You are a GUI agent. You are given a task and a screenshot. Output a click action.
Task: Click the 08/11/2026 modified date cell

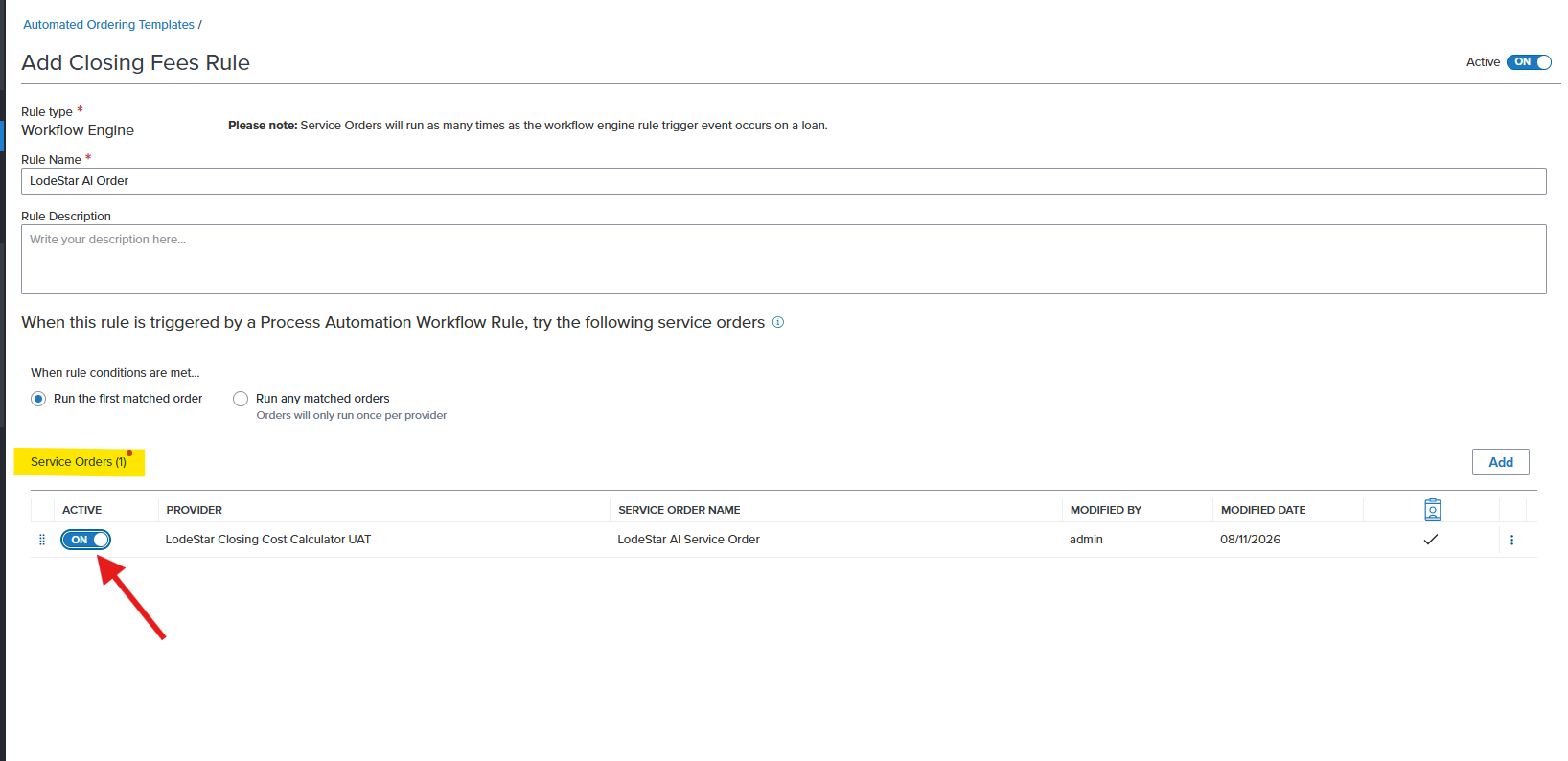tap(1250, 540)
